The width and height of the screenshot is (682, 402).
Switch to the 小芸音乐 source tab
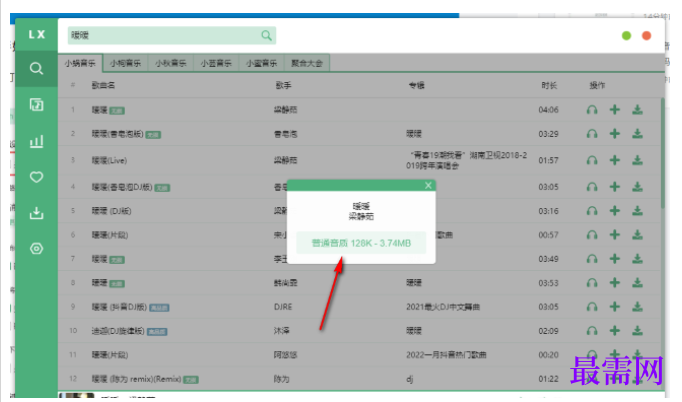216,64
